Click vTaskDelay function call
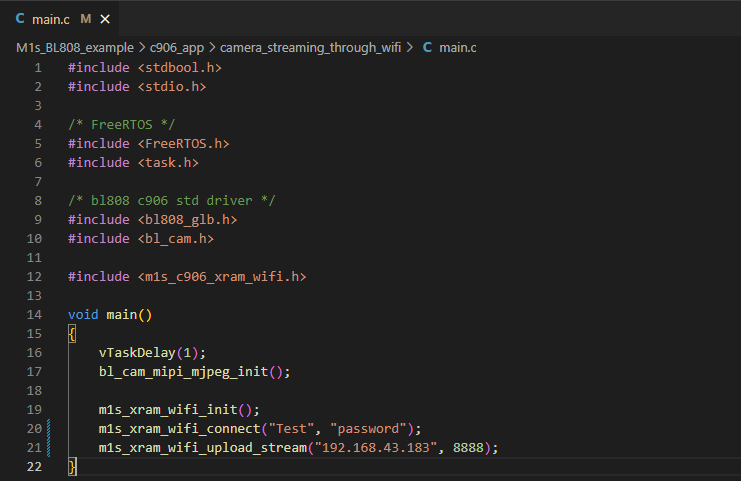 point(137,353)
